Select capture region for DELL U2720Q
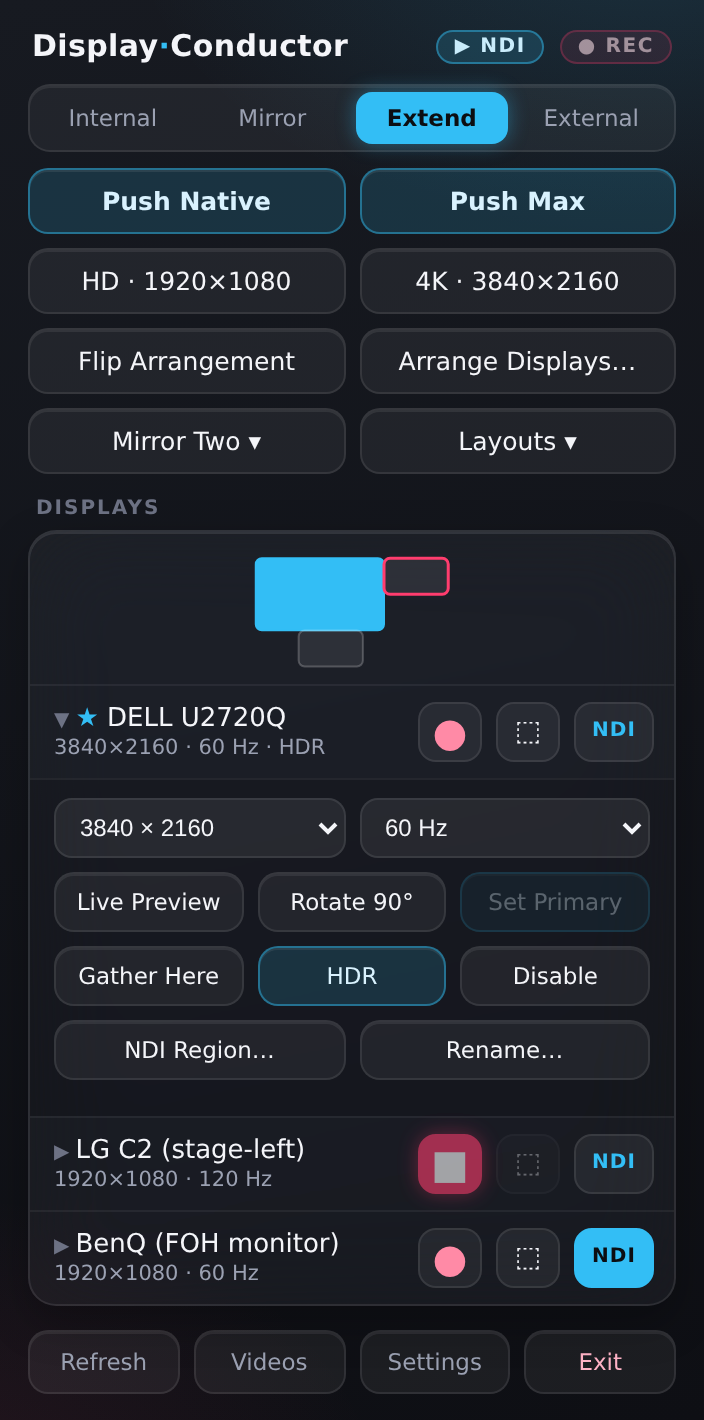This screenshot has width=704, height=1420. [528, 732]
